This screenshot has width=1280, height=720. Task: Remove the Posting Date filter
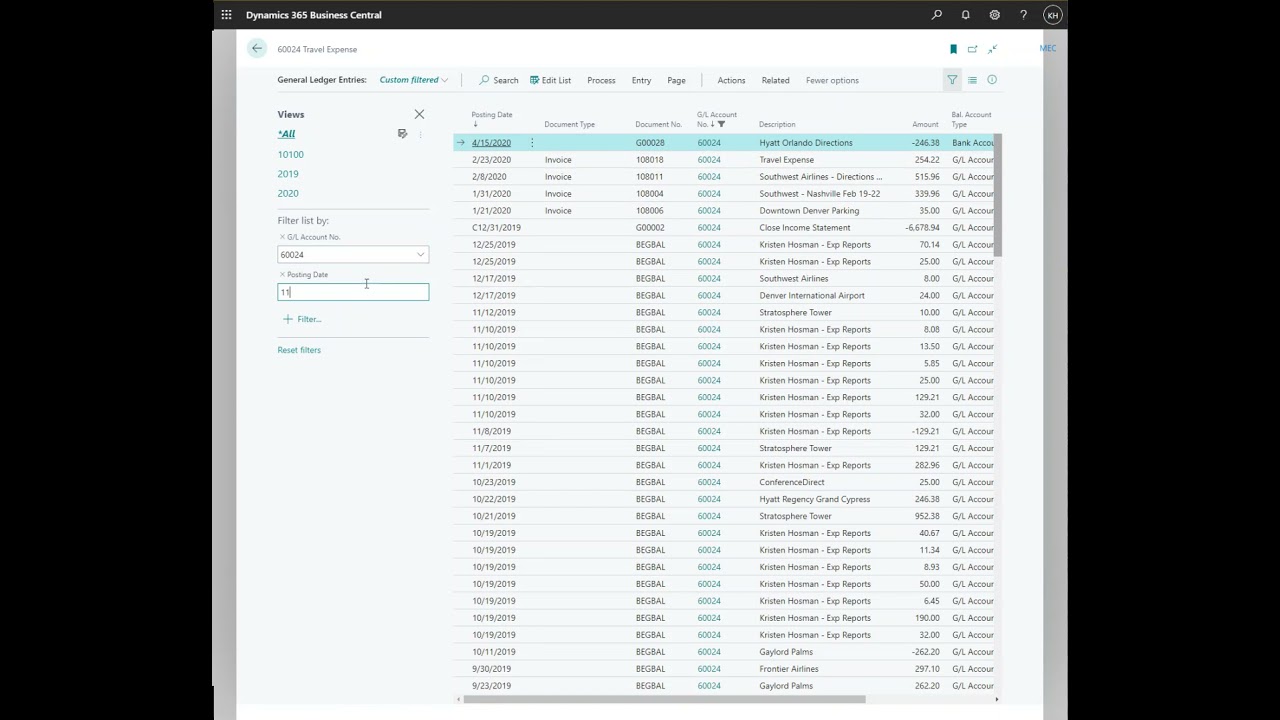282,274
